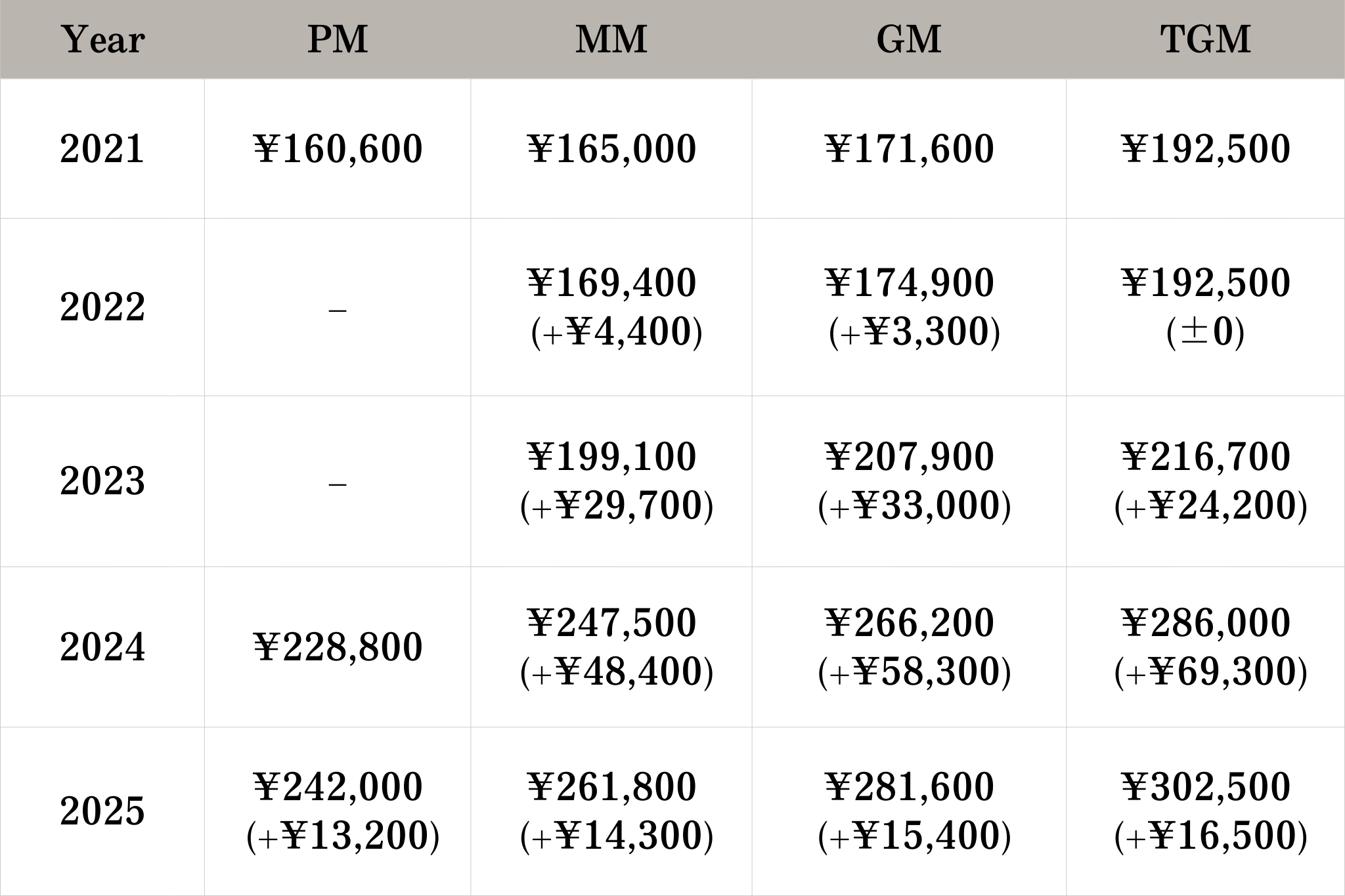Select the 2021 PM price ¥160,600
The height and width of the screenshot is (896, 1345).
click(x=338, y=149)
